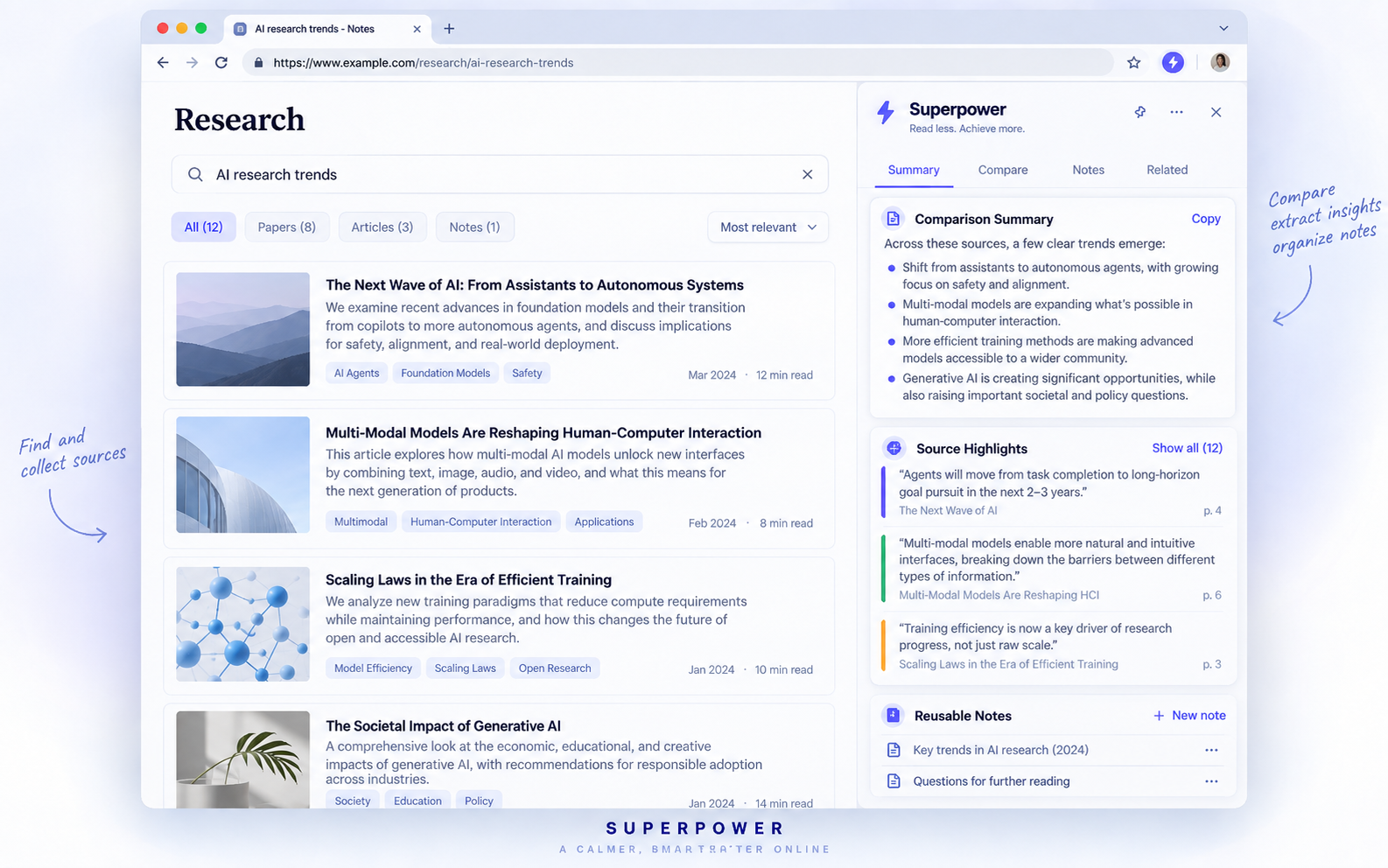1388x868 pixels.
Task: Open options for Key trends in AI research note
Action: (x=1211, y=750)
